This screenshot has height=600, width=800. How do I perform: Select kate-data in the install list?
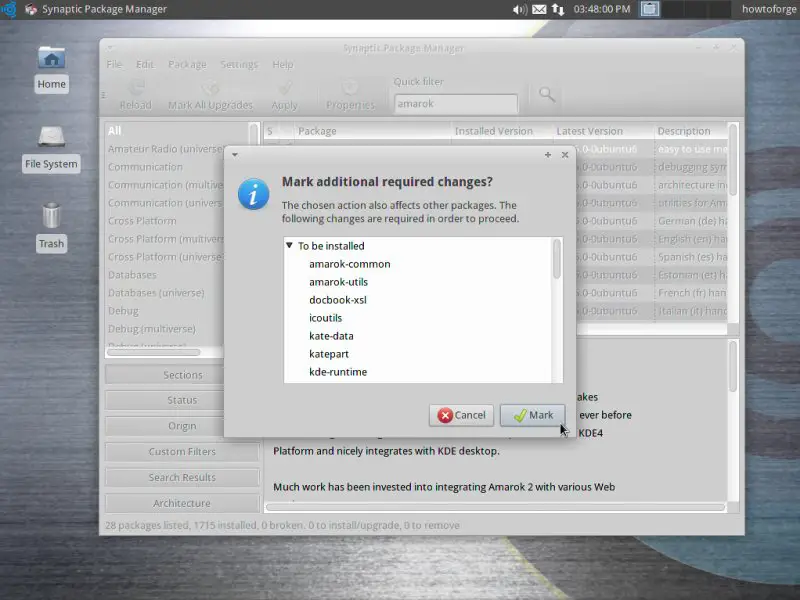[x=331, y=336]
